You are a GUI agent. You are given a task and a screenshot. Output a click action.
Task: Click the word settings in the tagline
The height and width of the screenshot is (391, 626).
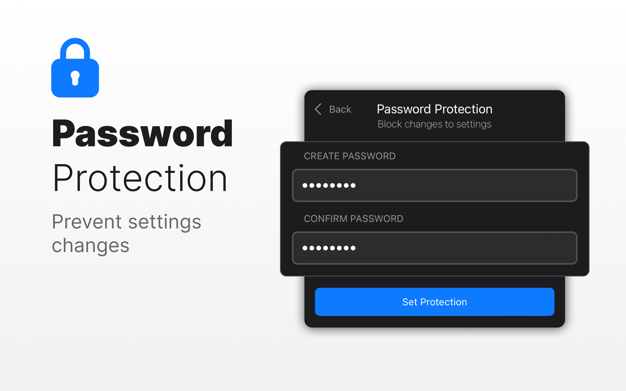coord(164,222)
